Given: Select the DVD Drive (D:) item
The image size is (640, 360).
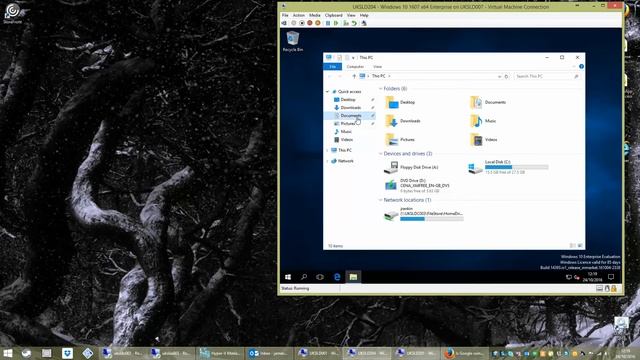Looking at the screenshot, I should pyautogui.click(x=417, y=186).
